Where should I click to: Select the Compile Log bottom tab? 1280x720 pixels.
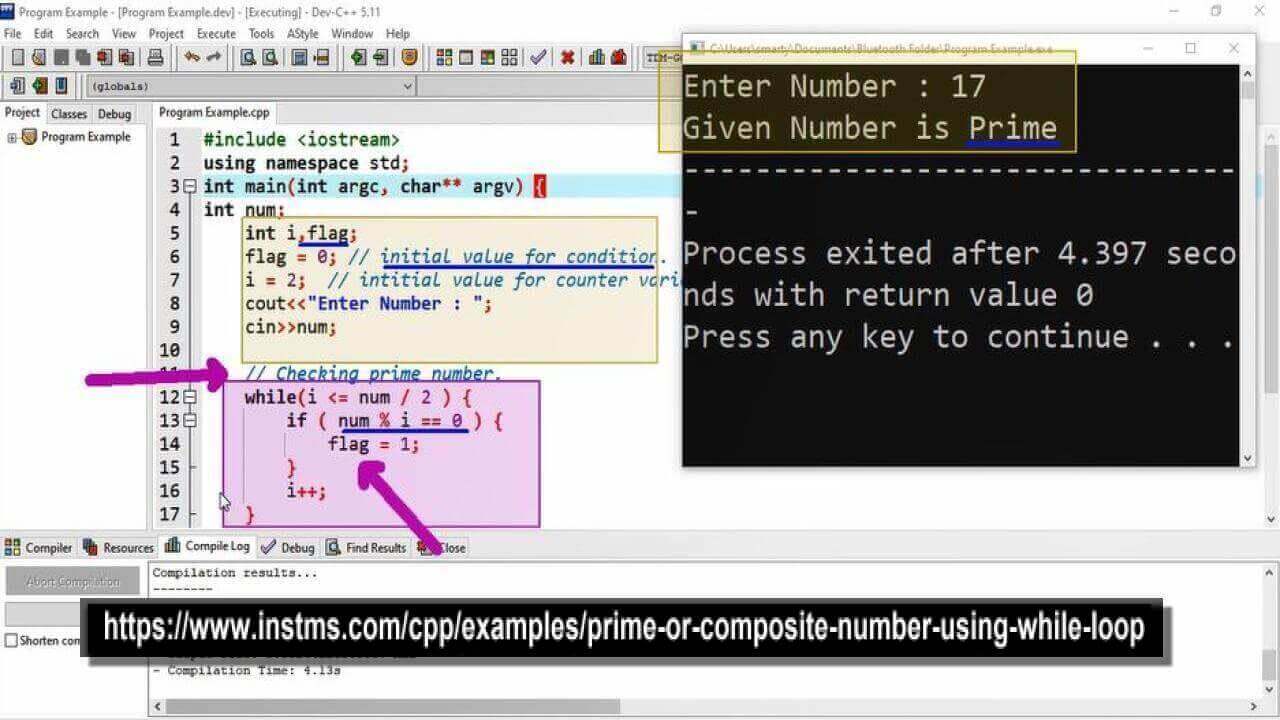(208, 546)
